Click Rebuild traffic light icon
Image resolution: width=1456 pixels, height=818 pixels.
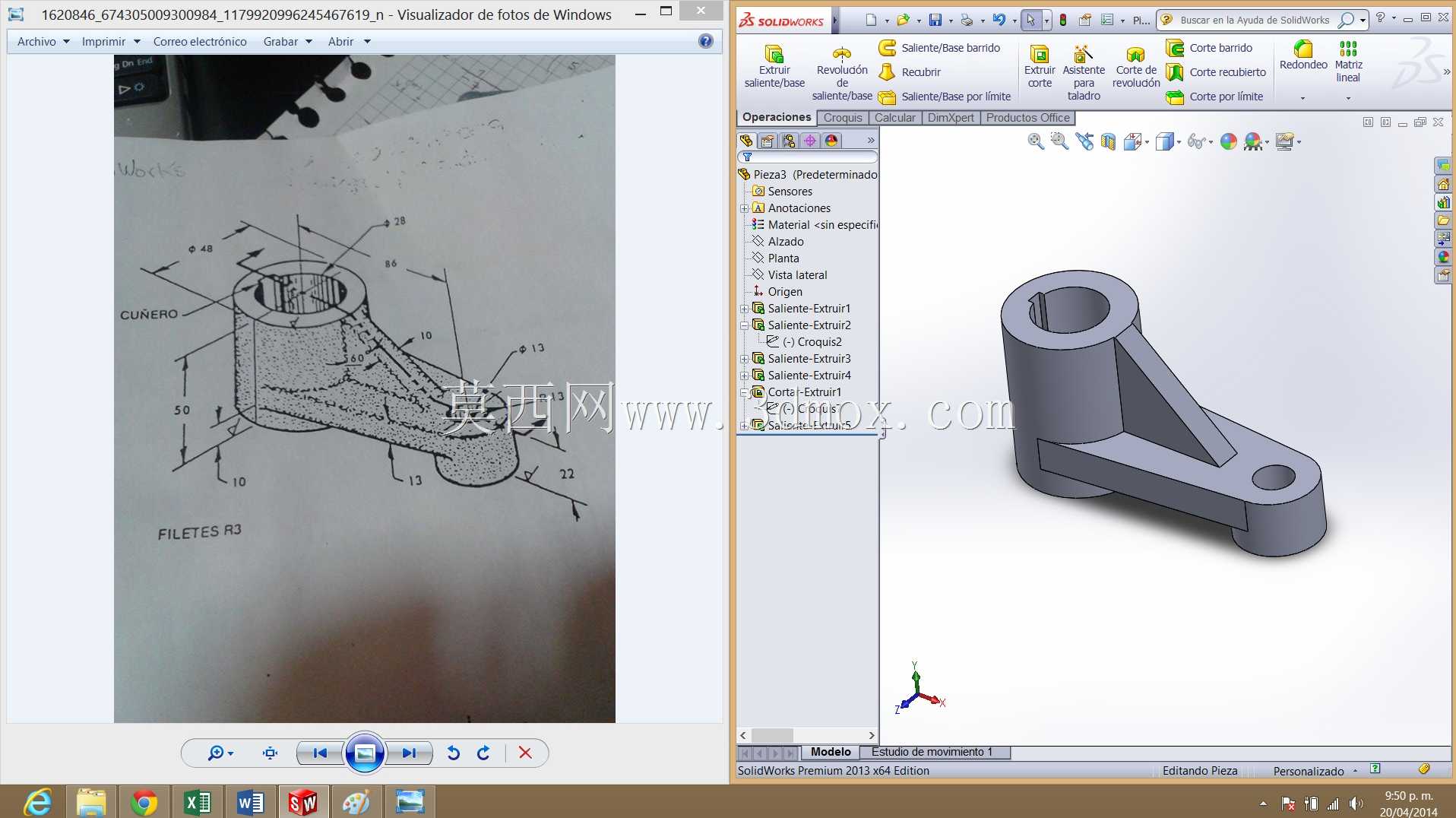1063,21
